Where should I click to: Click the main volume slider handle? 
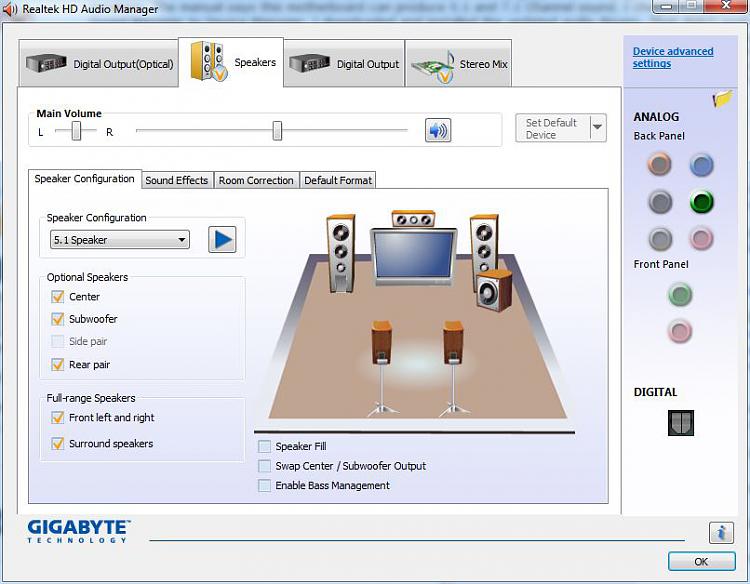pos(277,131)
